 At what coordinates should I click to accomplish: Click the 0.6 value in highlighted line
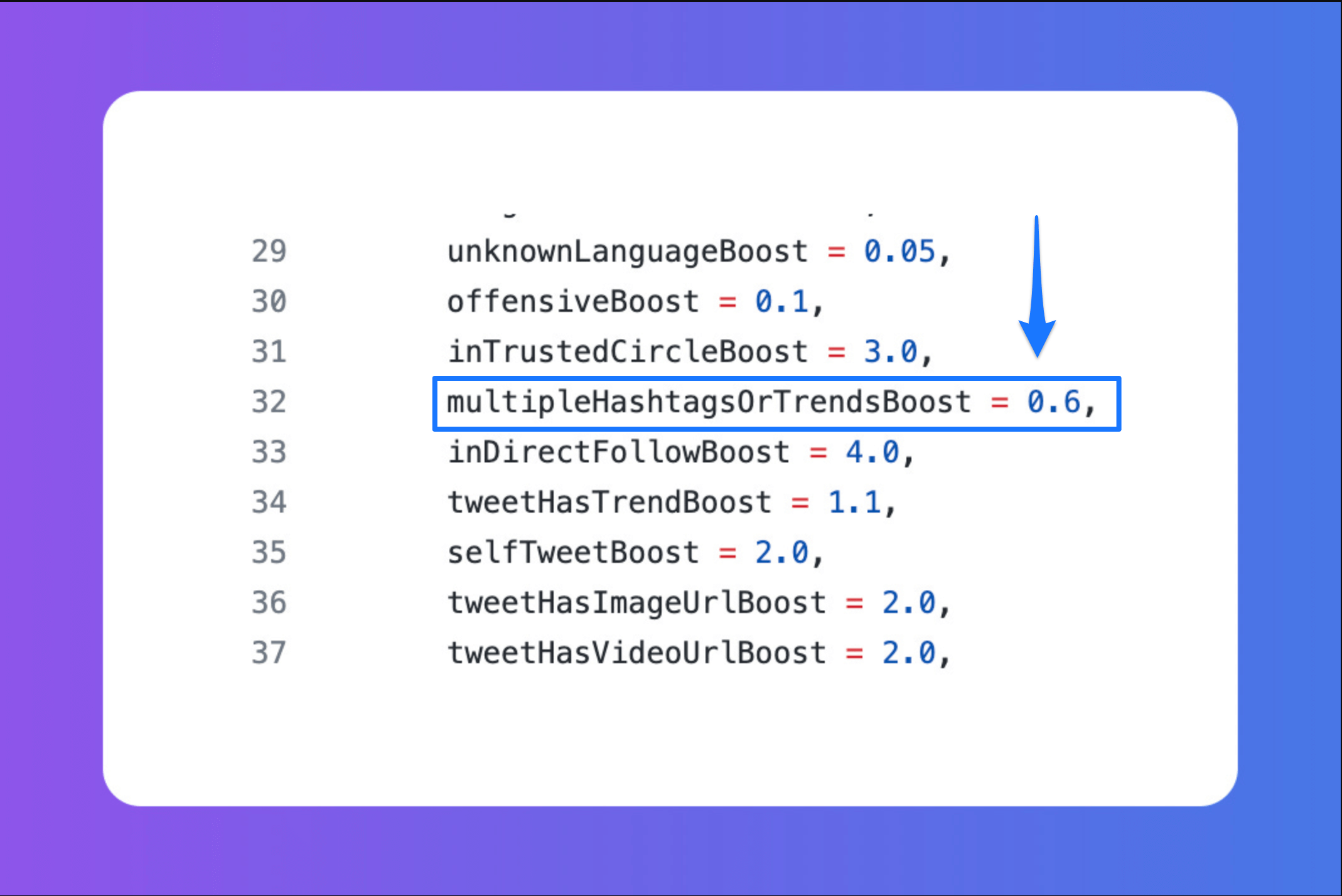coord(1053,402)
